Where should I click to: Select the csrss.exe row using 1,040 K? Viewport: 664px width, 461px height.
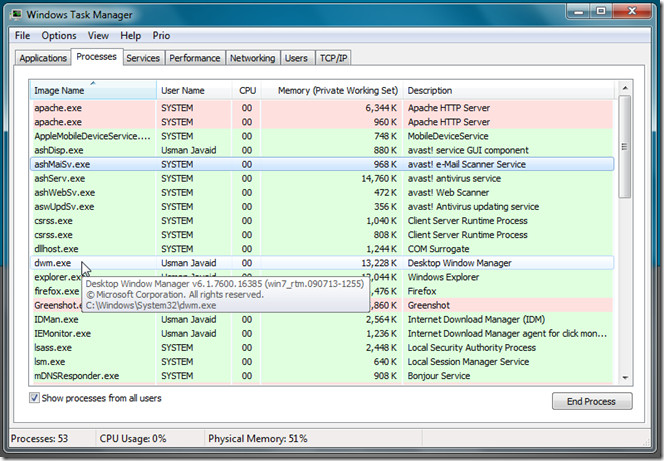coord(322,221)
